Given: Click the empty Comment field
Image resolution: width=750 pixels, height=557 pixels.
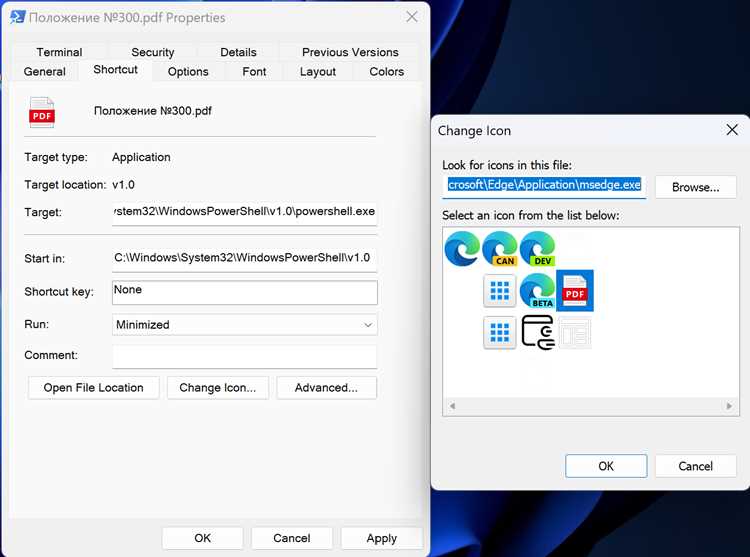Looking at the screenshot, I should click(x=244, y=356).
